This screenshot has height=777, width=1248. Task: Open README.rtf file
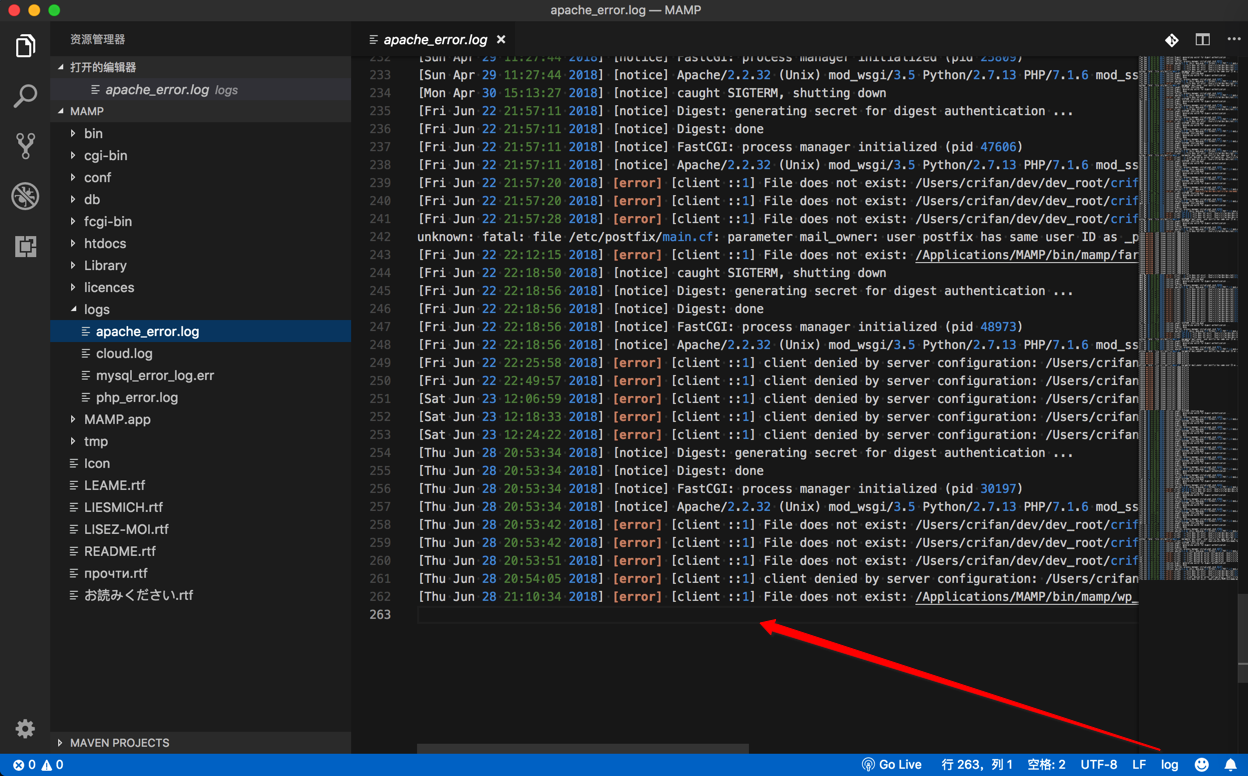[x=200, y=551]
